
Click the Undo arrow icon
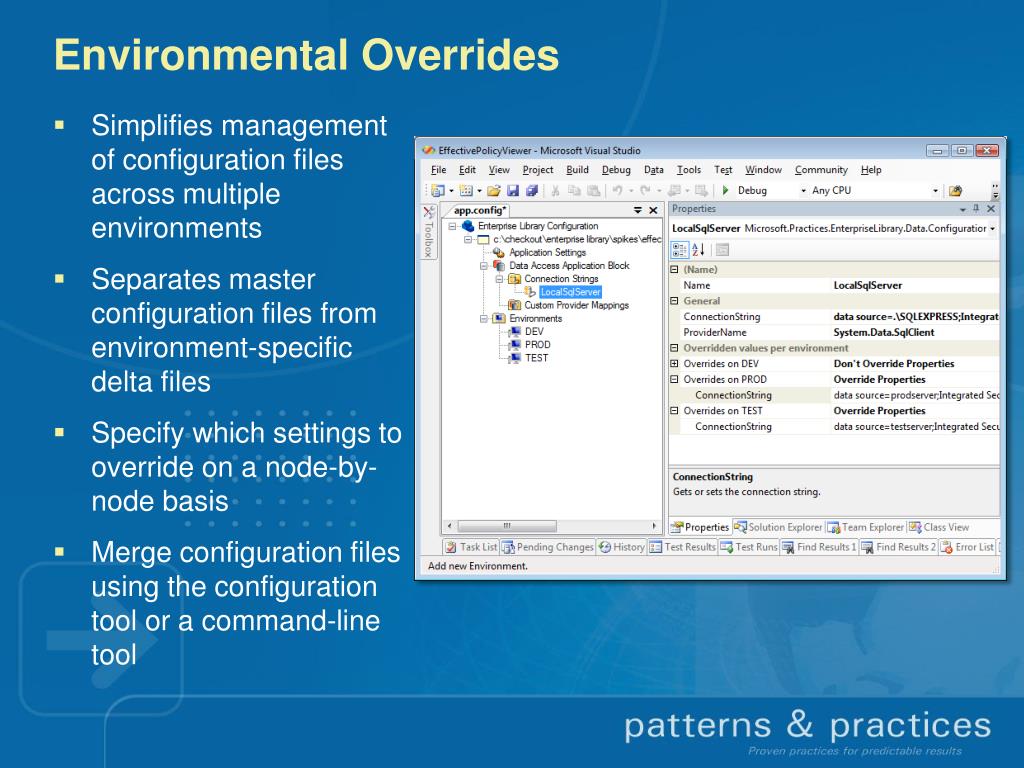tap(617, 191)
